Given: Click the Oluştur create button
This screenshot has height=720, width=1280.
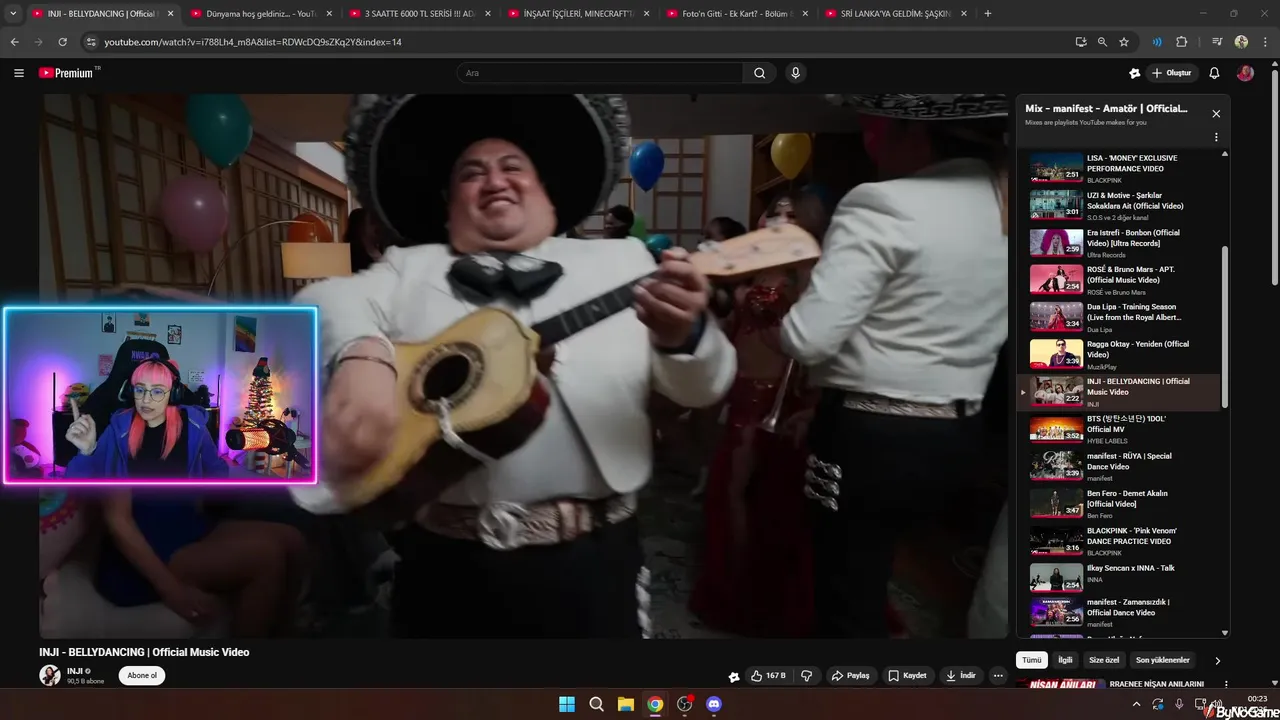Looking at the screenshot, I should pos(1172,73).
